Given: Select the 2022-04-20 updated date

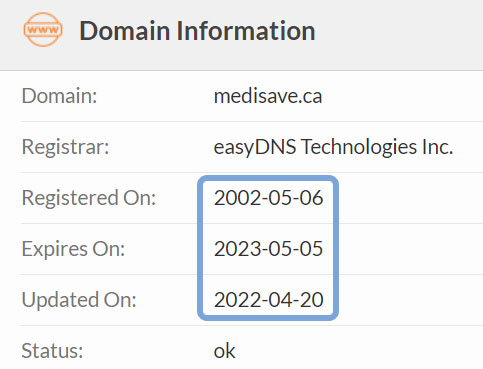Looking at the screenshot, I should pos(269,300).
